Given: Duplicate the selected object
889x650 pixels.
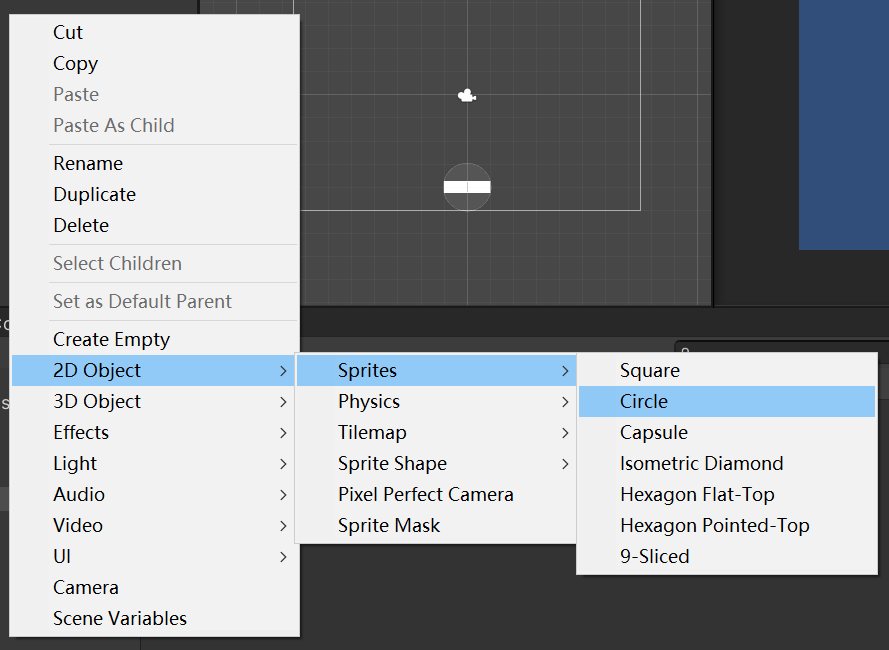Looking at the screenshot, I should point(94,195).
